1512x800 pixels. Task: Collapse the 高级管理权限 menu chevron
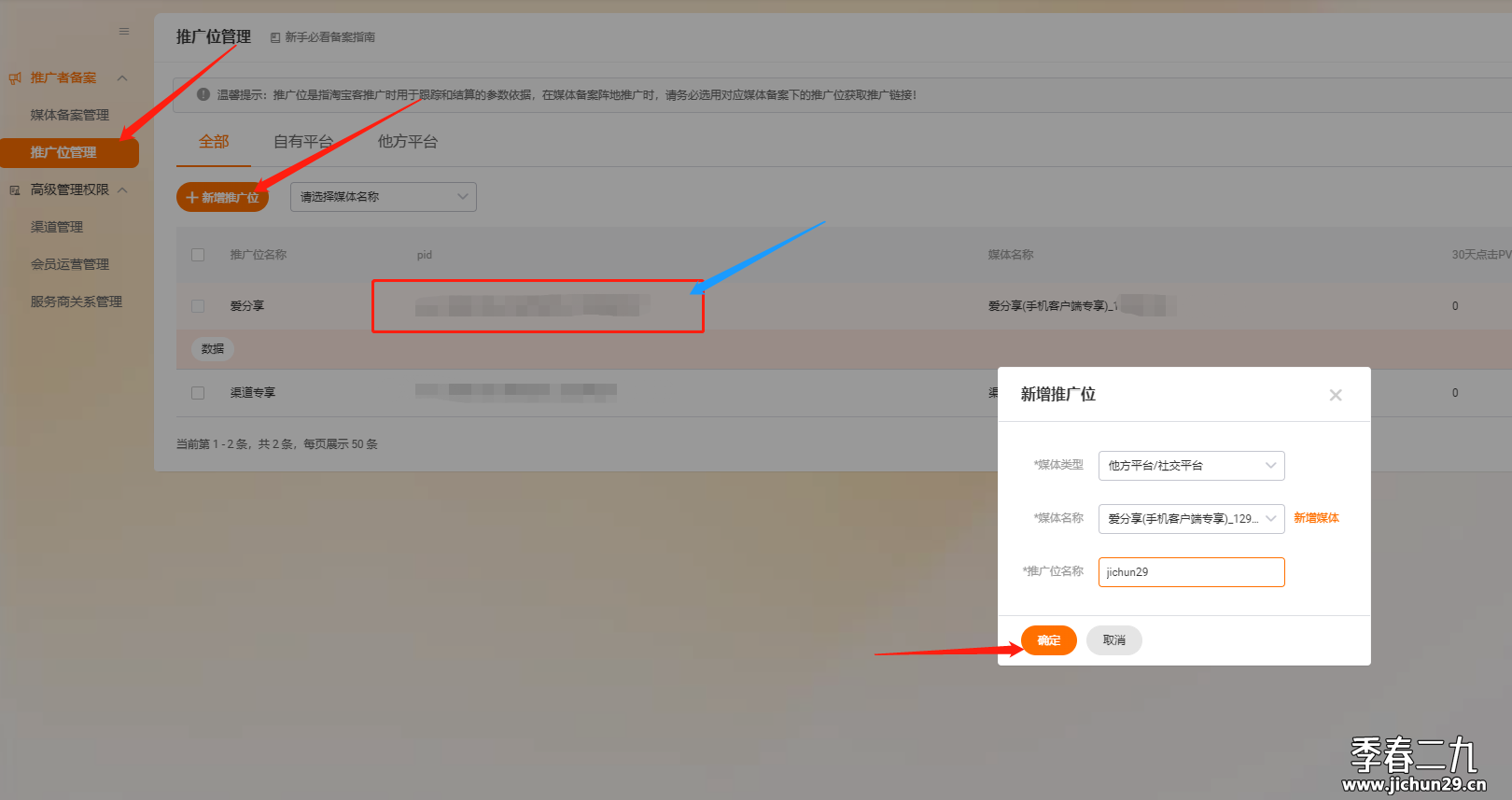pyautogui.click(x=122, y=190)
